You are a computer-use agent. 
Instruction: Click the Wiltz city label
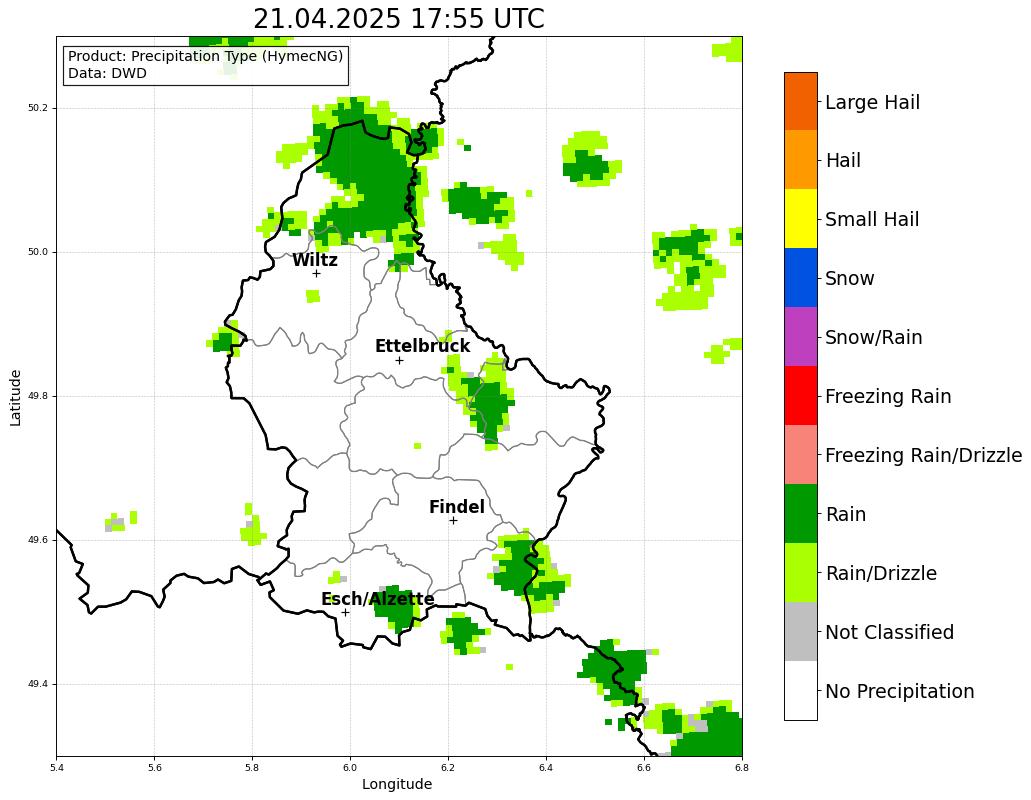315,260
